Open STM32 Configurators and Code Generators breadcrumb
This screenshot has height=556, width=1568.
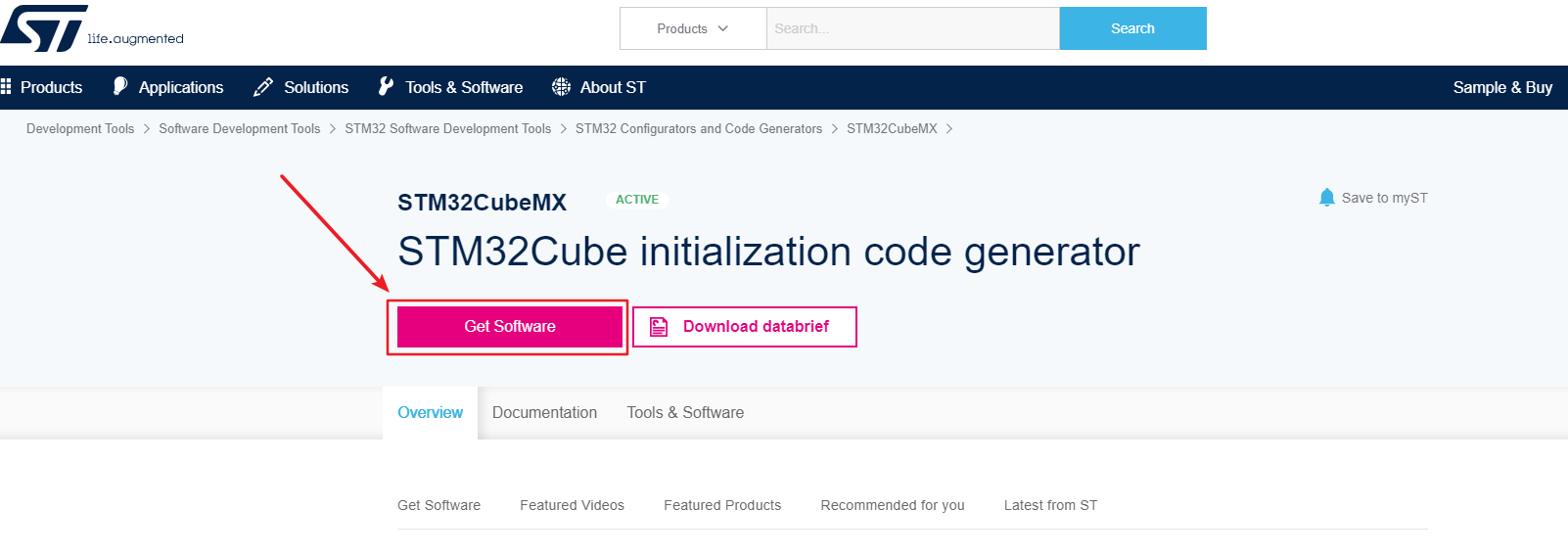pos(699,129)
